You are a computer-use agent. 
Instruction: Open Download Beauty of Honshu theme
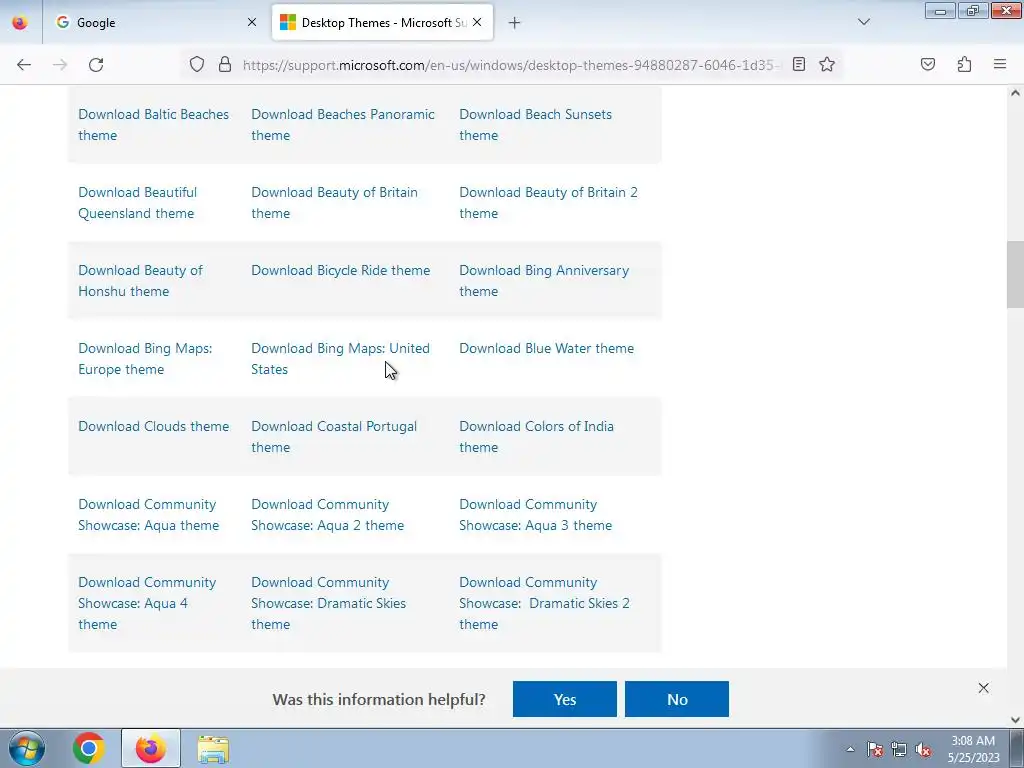(x=140, y=281)
